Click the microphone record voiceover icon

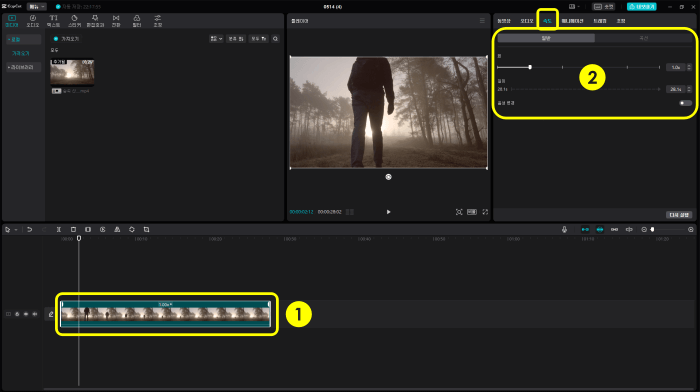coord(564,229)
